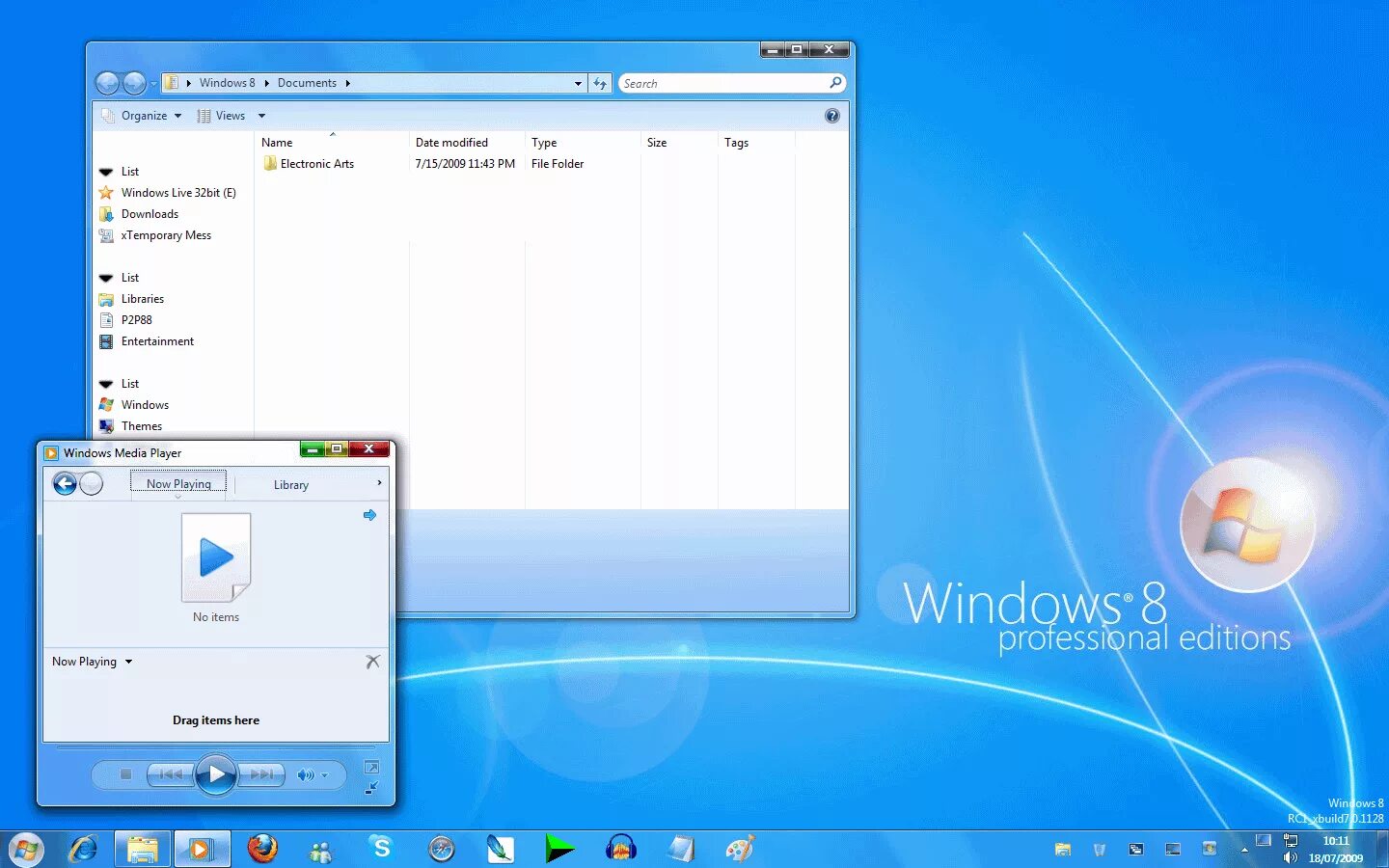This screenshot has height=868, width=1389.
Task: Select the Now Playing tab
Action: click(177, 483)
